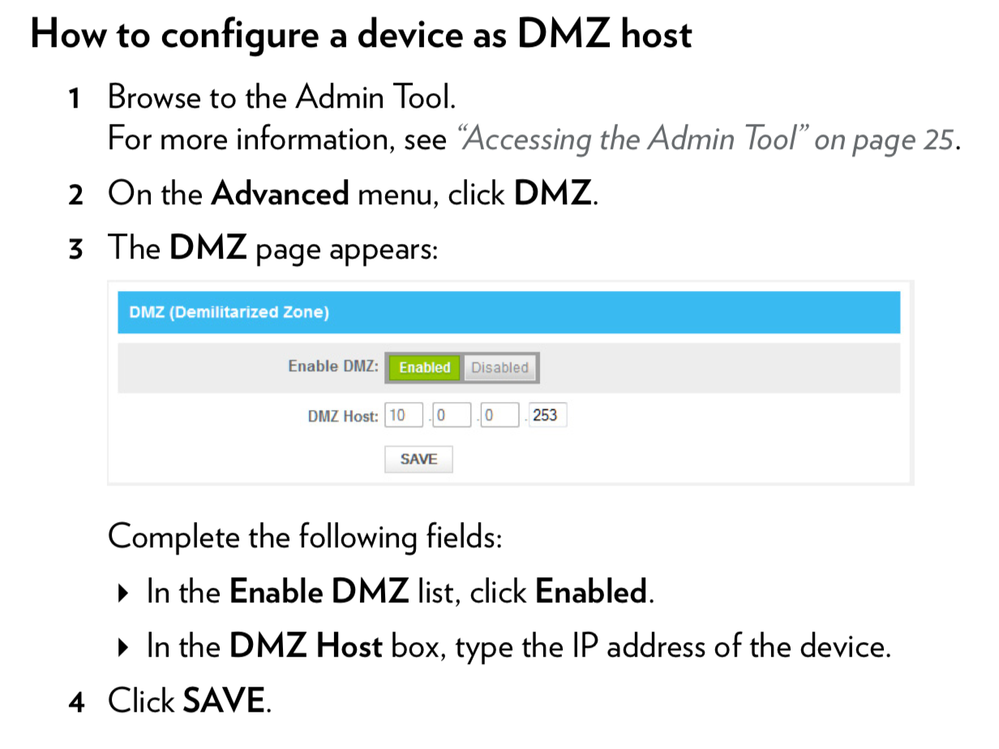Click step number 4 beside Click SAVE
Viewport: 999px width, 749px height.
pos(76,702)
